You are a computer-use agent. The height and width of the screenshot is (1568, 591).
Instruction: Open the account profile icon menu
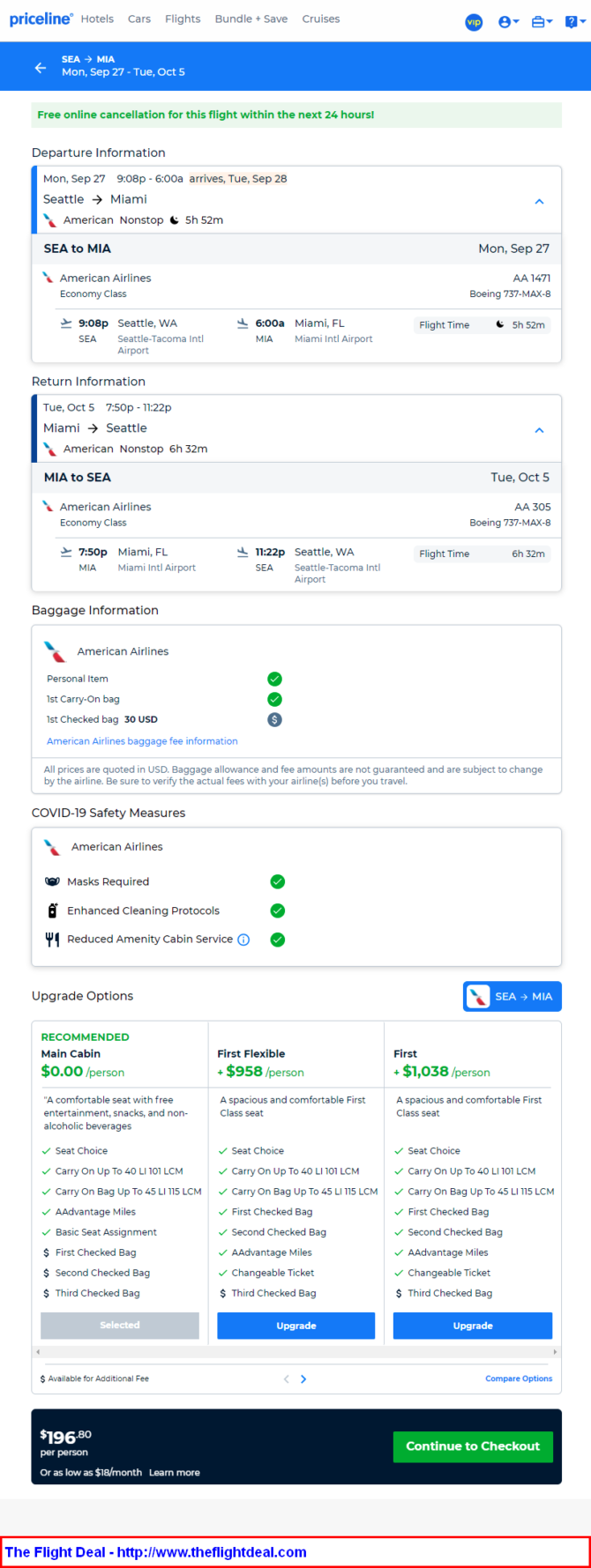(508, 22)
